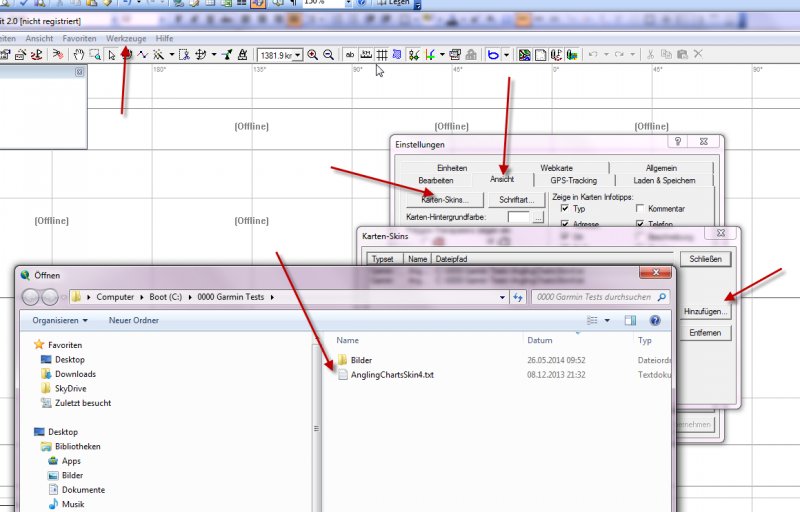800x512 pixels.
Task: Click the Karten-Hintergrundfarbe color swatch
Action: (518, 216)
